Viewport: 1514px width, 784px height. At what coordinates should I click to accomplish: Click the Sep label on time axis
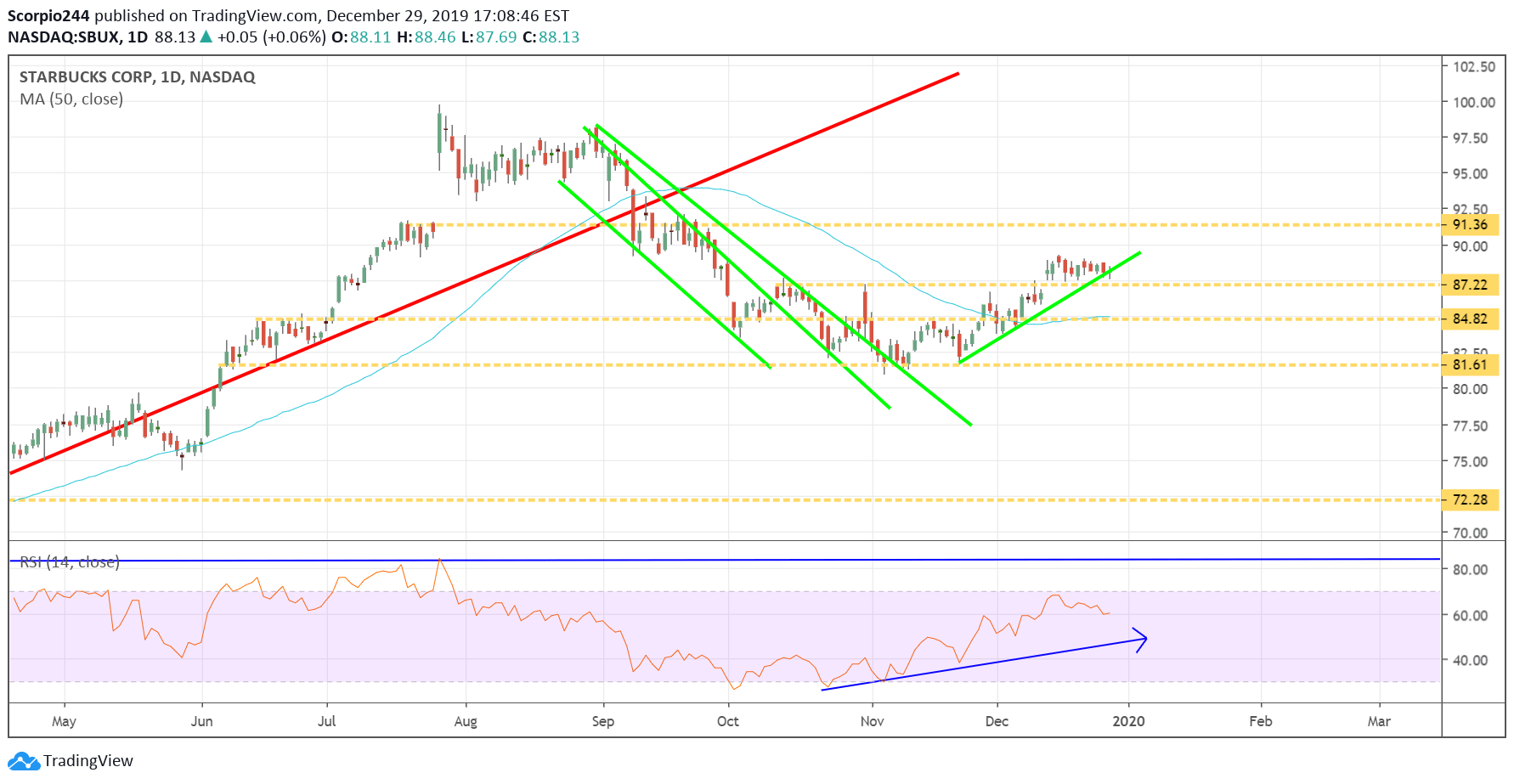tap(603, 721)
